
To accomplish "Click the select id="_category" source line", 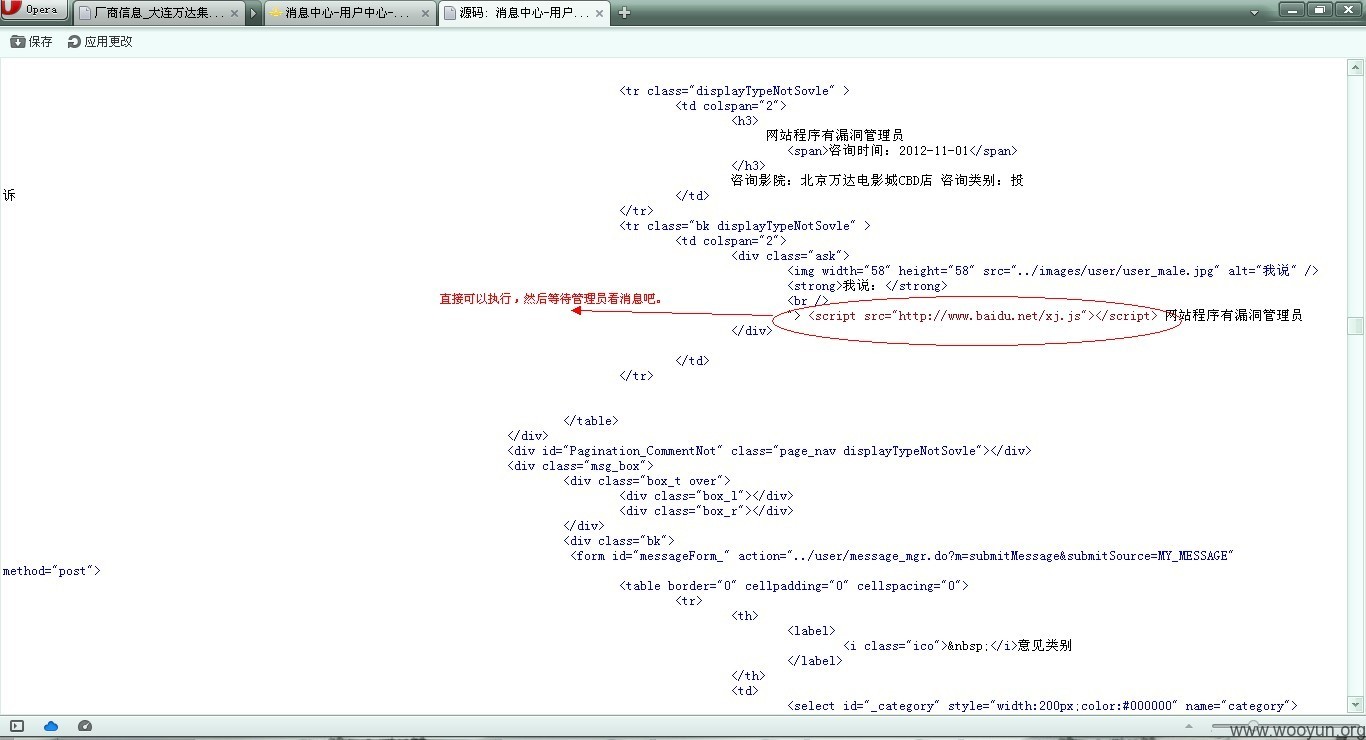I will [1042, 706].
